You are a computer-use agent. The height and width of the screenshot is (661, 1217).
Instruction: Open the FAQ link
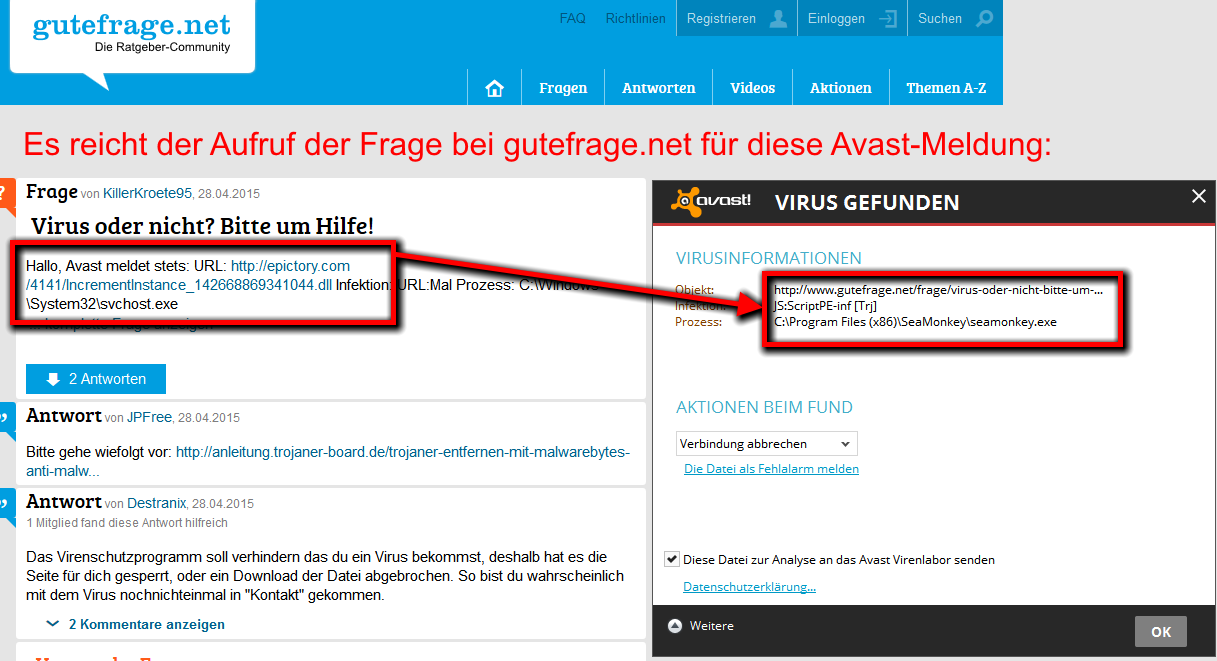573,18
